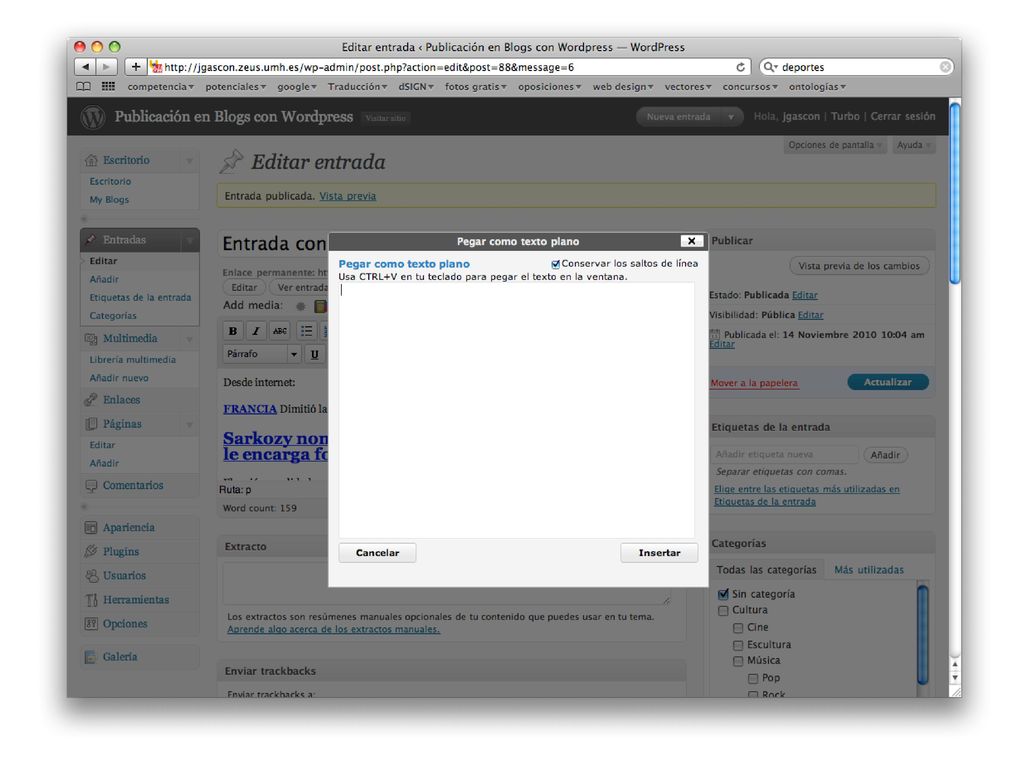Click the Insertar button
The height and width of the screenshot is (768, 1024).
tap(659, 552)
